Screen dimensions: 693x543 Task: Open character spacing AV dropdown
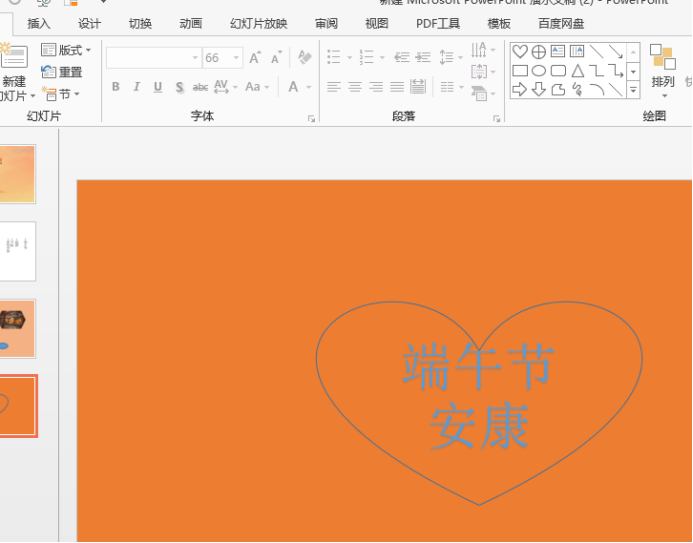225,87
